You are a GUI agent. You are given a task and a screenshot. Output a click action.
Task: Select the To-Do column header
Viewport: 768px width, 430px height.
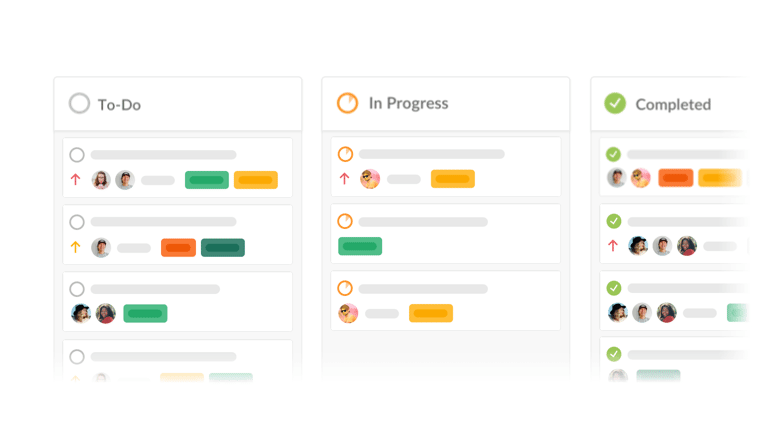point(178,103)
